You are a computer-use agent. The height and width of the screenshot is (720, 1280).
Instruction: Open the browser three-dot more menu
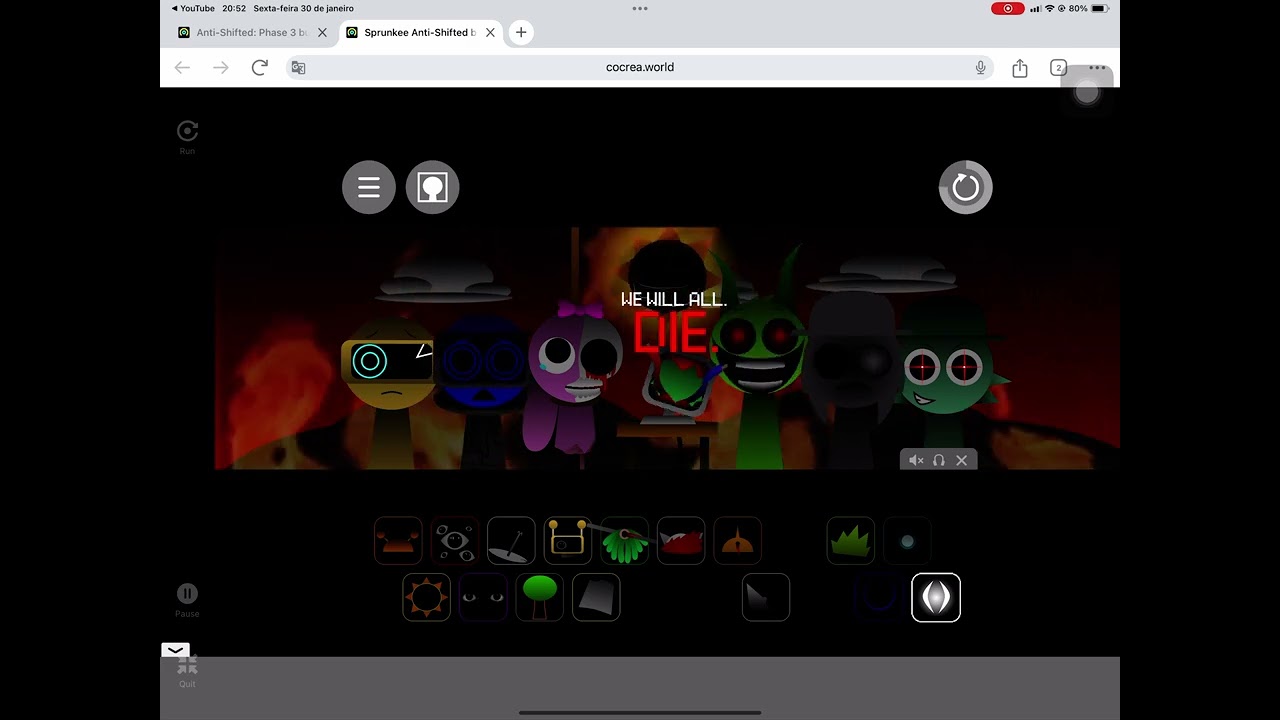(x=1097, y=68)
